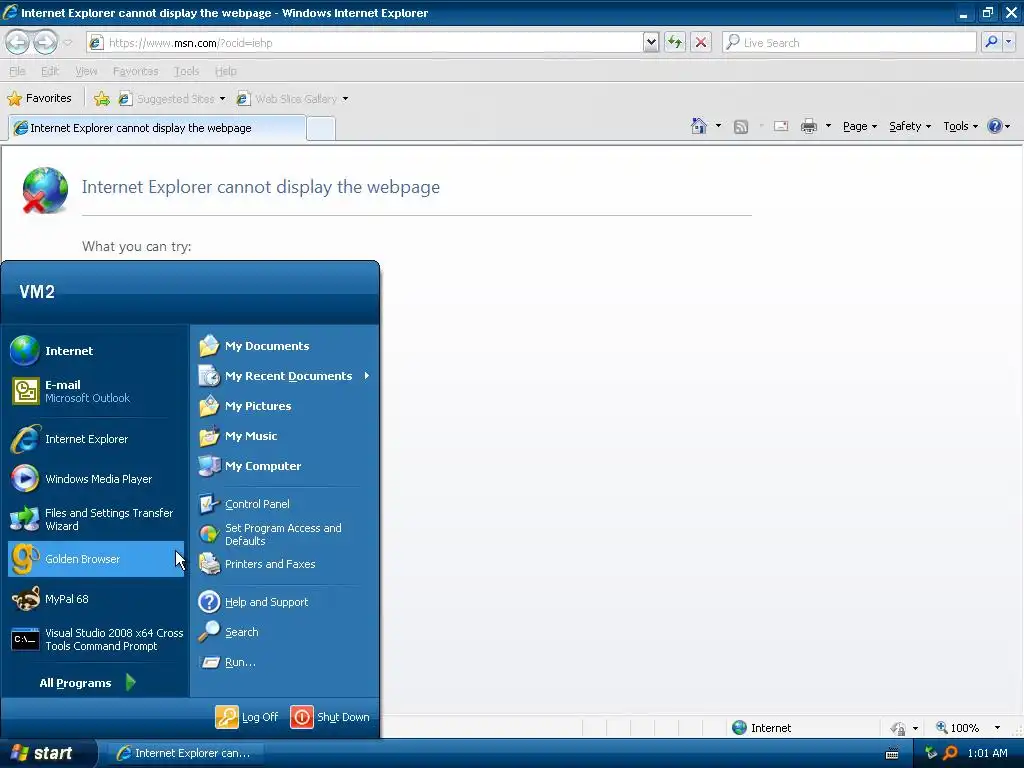
Task: Open Internet Explorer in pinned programs list
Action: pyautogui.click(x=96, y=439)
